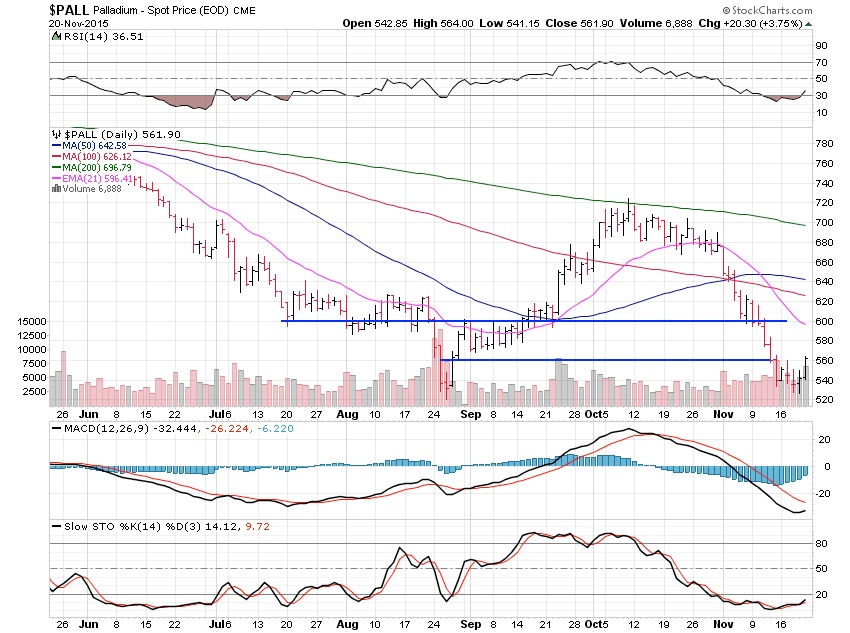This screenshot has height=633, width=850.
Task: Click the MA(100) red legend marker
Action: click(57, 157)
